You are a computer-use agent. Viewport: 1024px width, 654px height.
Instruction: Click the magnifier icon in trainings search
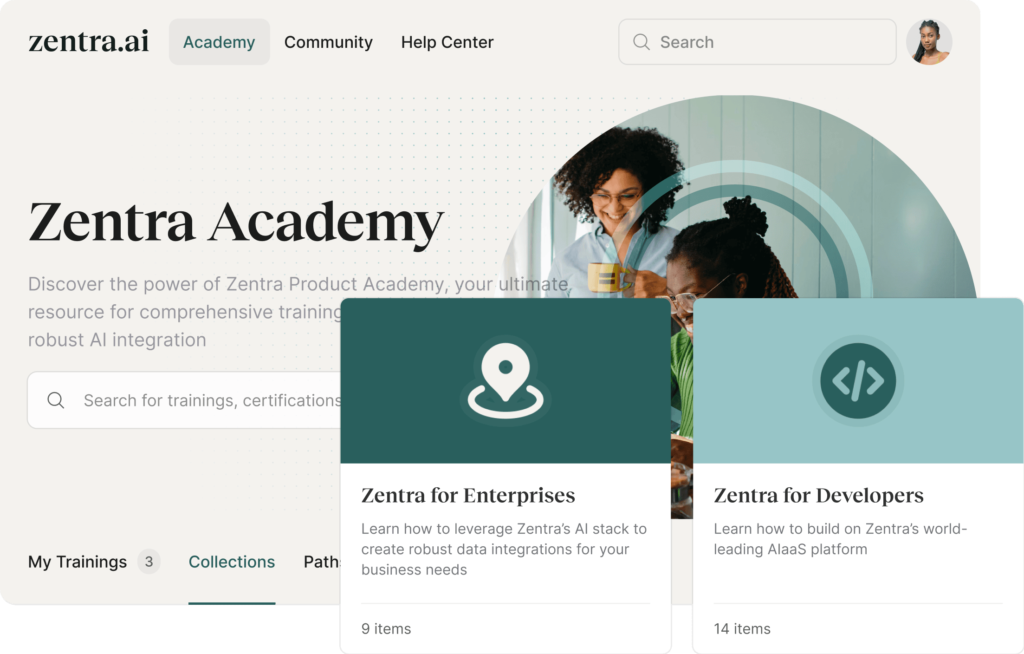click(56, 400)
